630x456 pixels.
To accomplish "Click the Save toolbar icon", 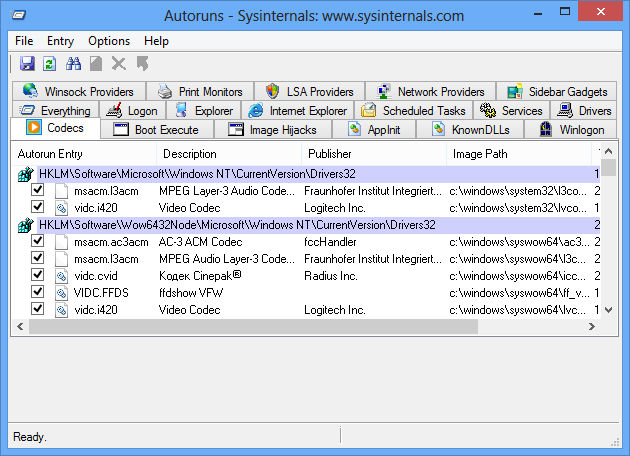I will click(27, 64).
